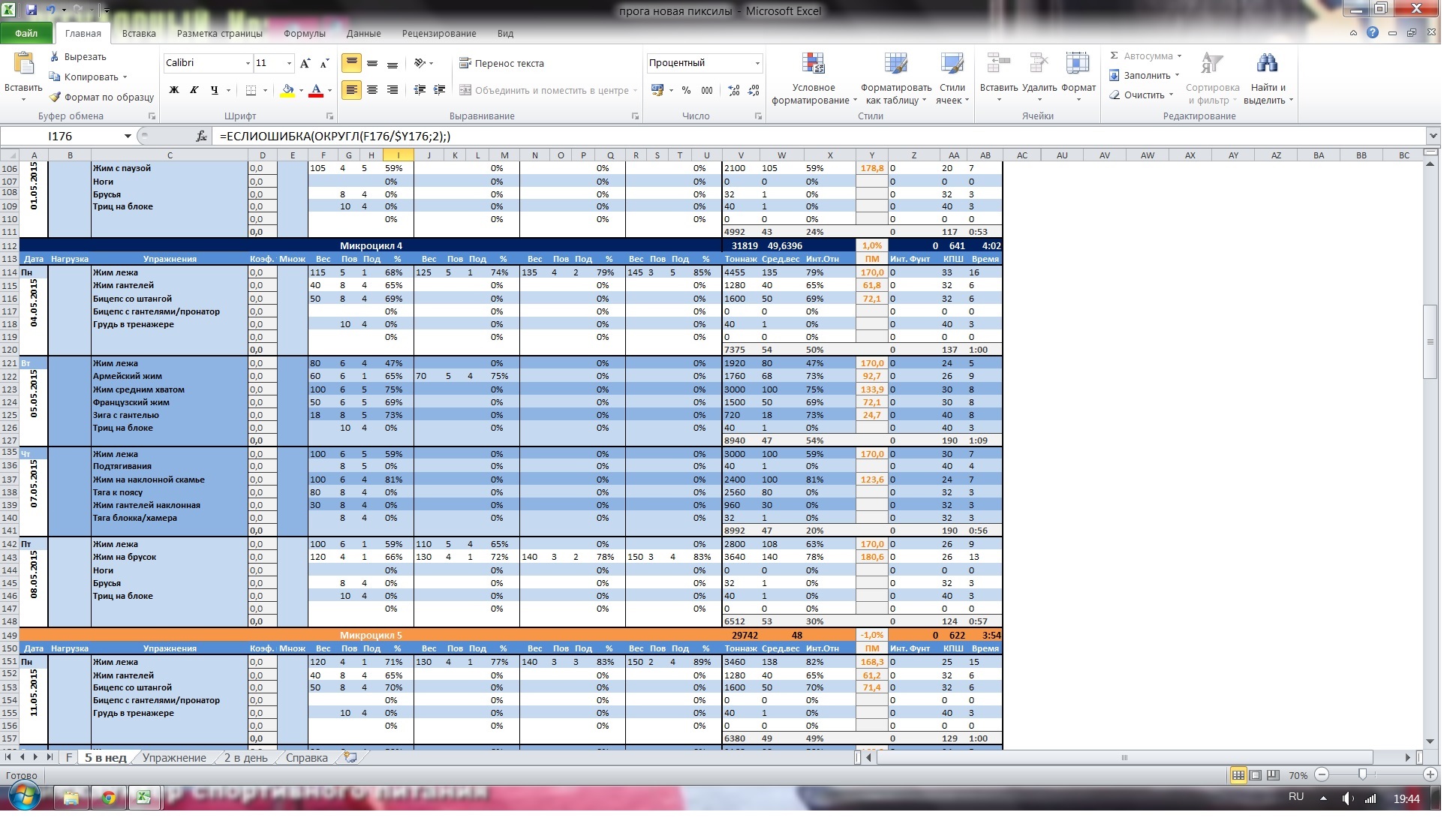Viewport: 1456px width, 824px height.
Task: Toggle Bold formatting button
Action: 174,90
